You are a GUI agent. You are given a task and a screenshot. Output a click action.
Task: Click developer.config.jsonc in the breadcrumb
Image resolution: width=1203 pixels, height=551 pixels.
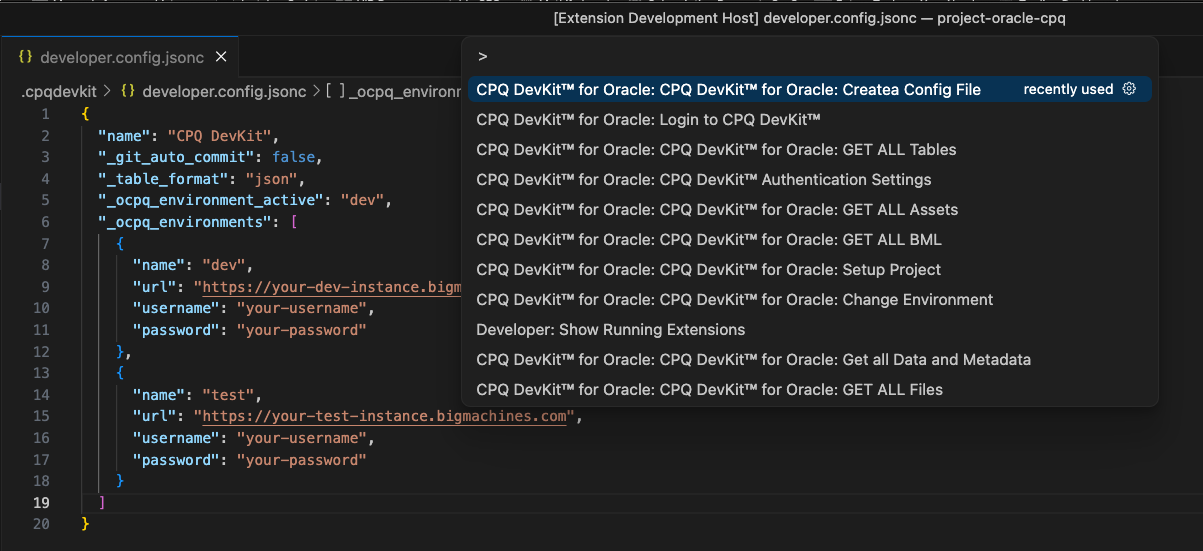pyautogui.click(x=224, y=91)
